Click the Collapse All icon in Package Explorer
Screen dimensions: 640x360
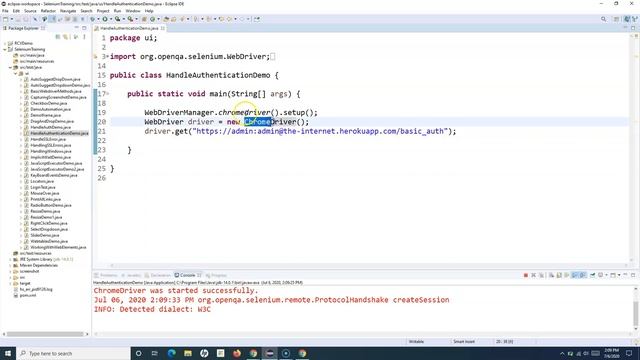coord(58,37)
